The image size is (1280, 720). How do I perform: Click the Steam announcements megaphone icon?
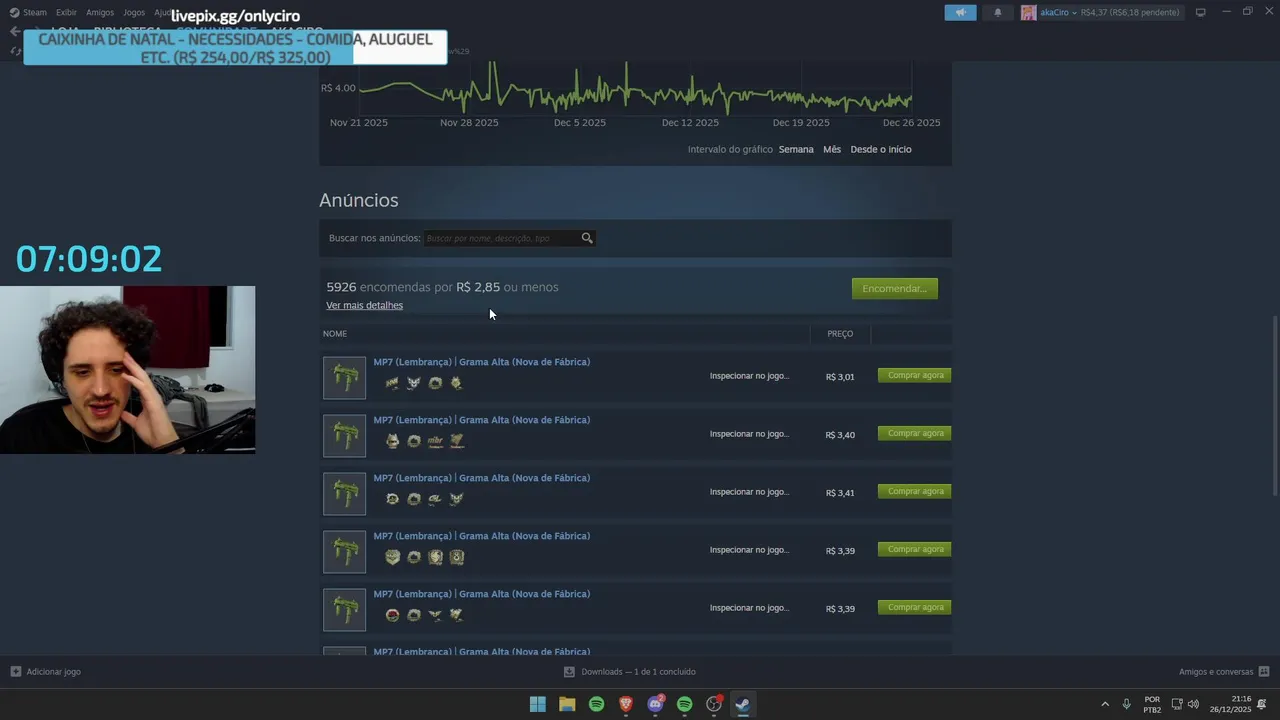[x=960, y=13]
